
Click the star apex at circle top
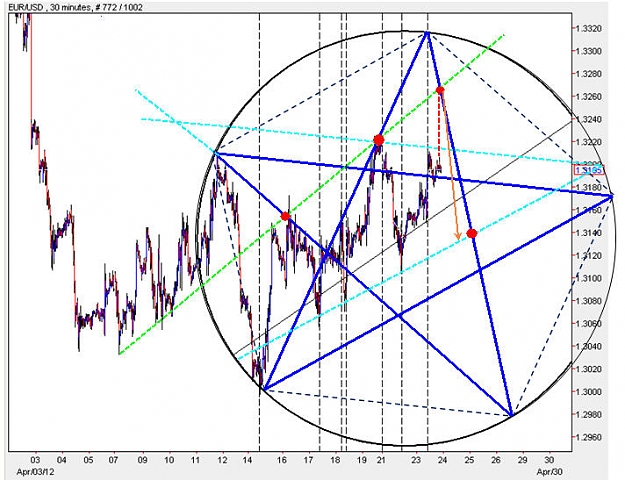(427, 32)
